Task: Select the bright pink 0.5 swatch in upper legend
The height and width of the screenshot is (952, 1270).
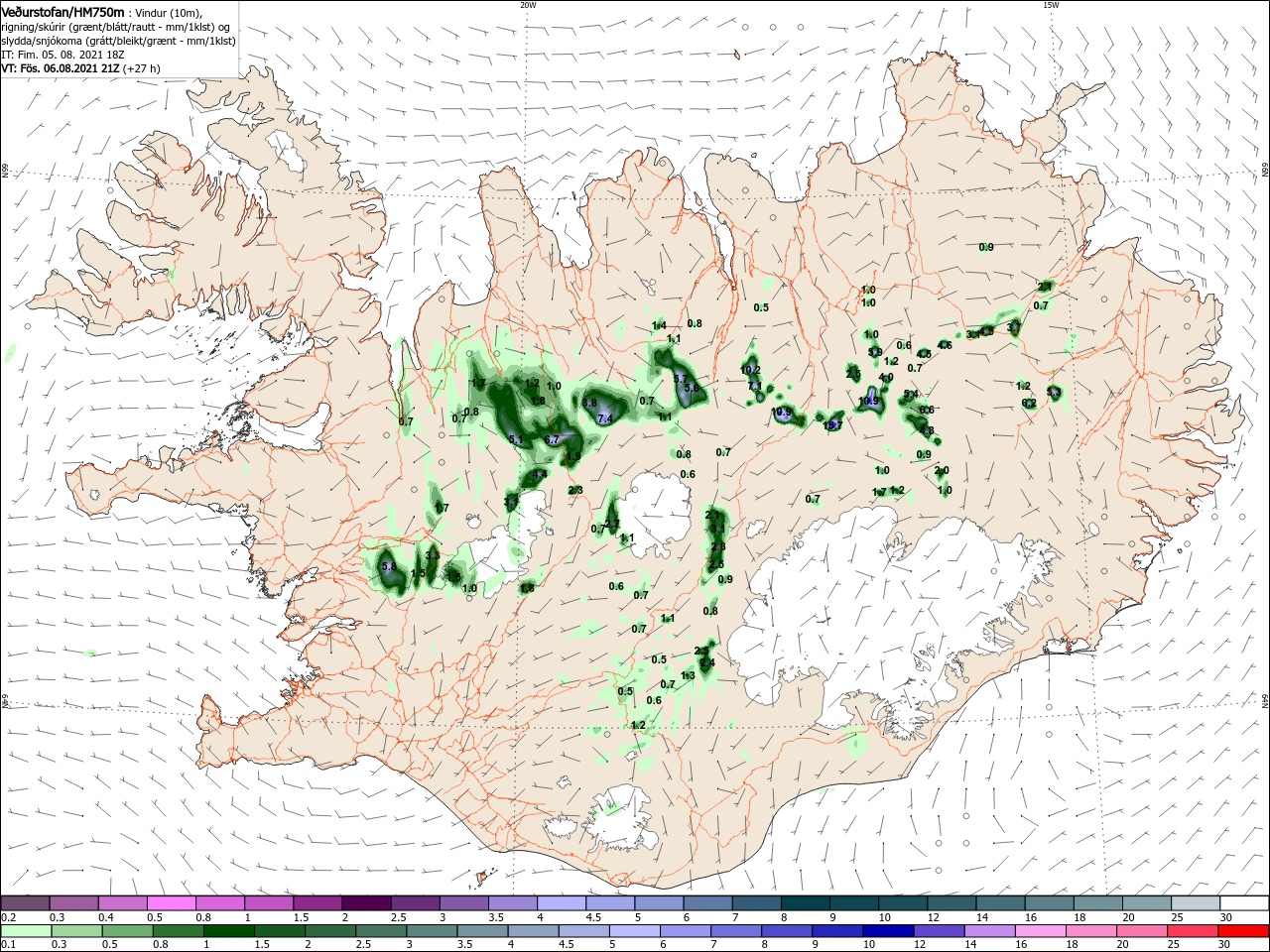Action: (171, 903)
